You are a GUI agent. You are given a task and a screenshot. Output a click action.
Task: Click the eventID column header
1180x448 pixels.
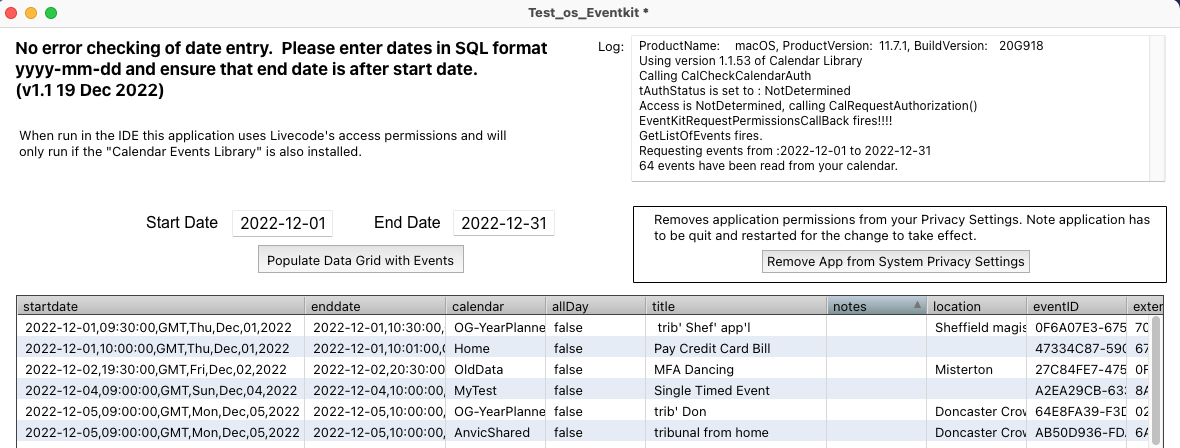(1075, 306)
